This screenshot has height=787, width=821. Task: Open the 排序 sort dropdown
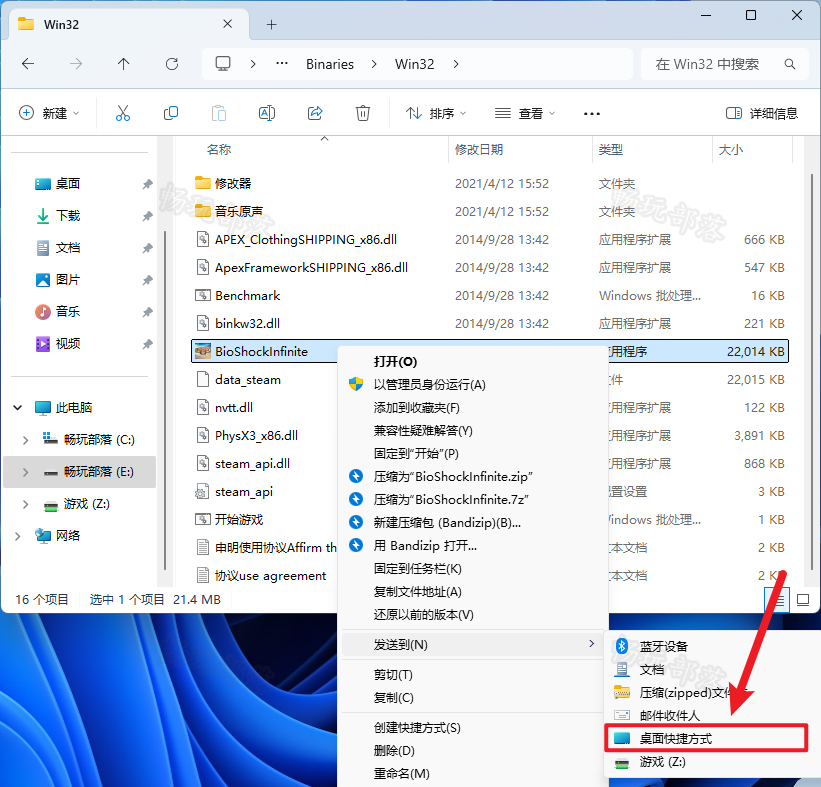pos(436,113)
